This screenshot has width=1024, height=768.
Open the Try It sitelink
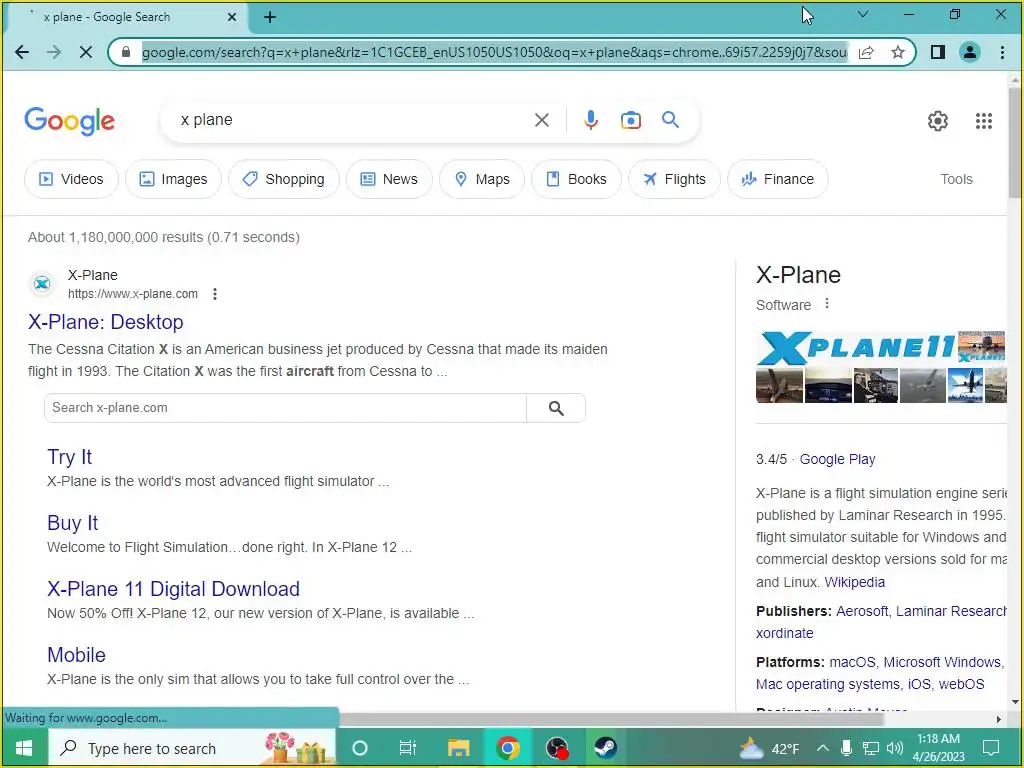coord(69,457)
